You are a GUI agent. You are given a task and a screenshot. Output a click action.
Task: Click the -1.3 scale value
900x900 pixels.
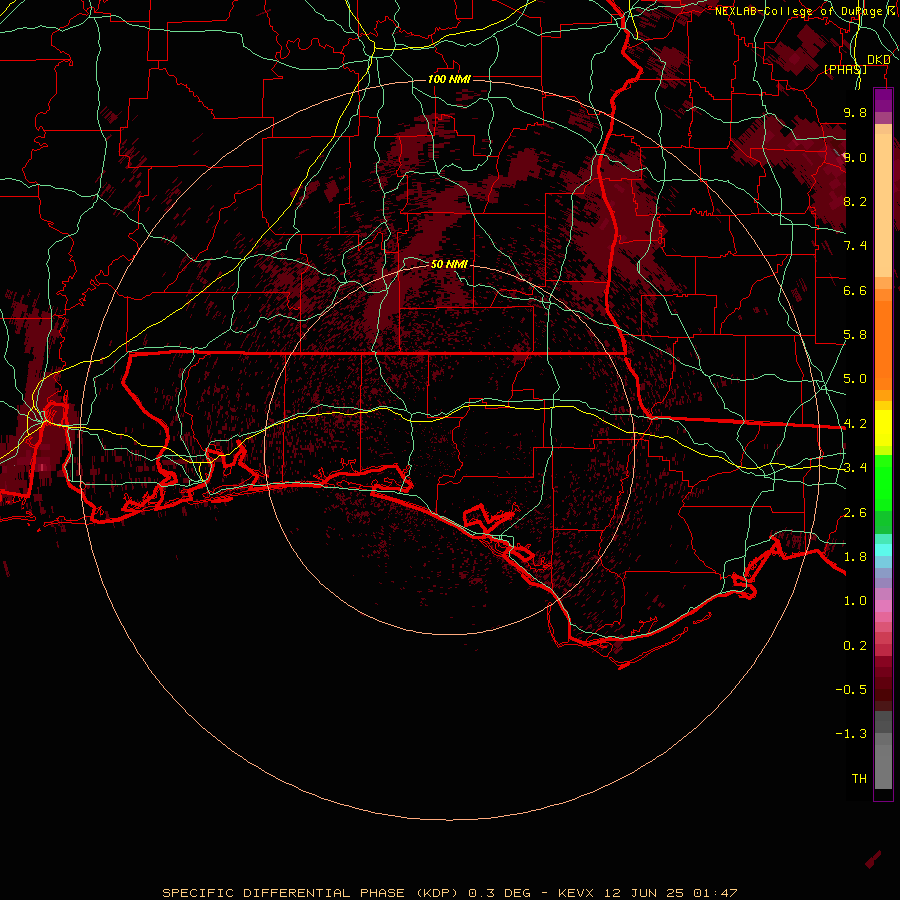pyautogui.click(x=851, y=734)
